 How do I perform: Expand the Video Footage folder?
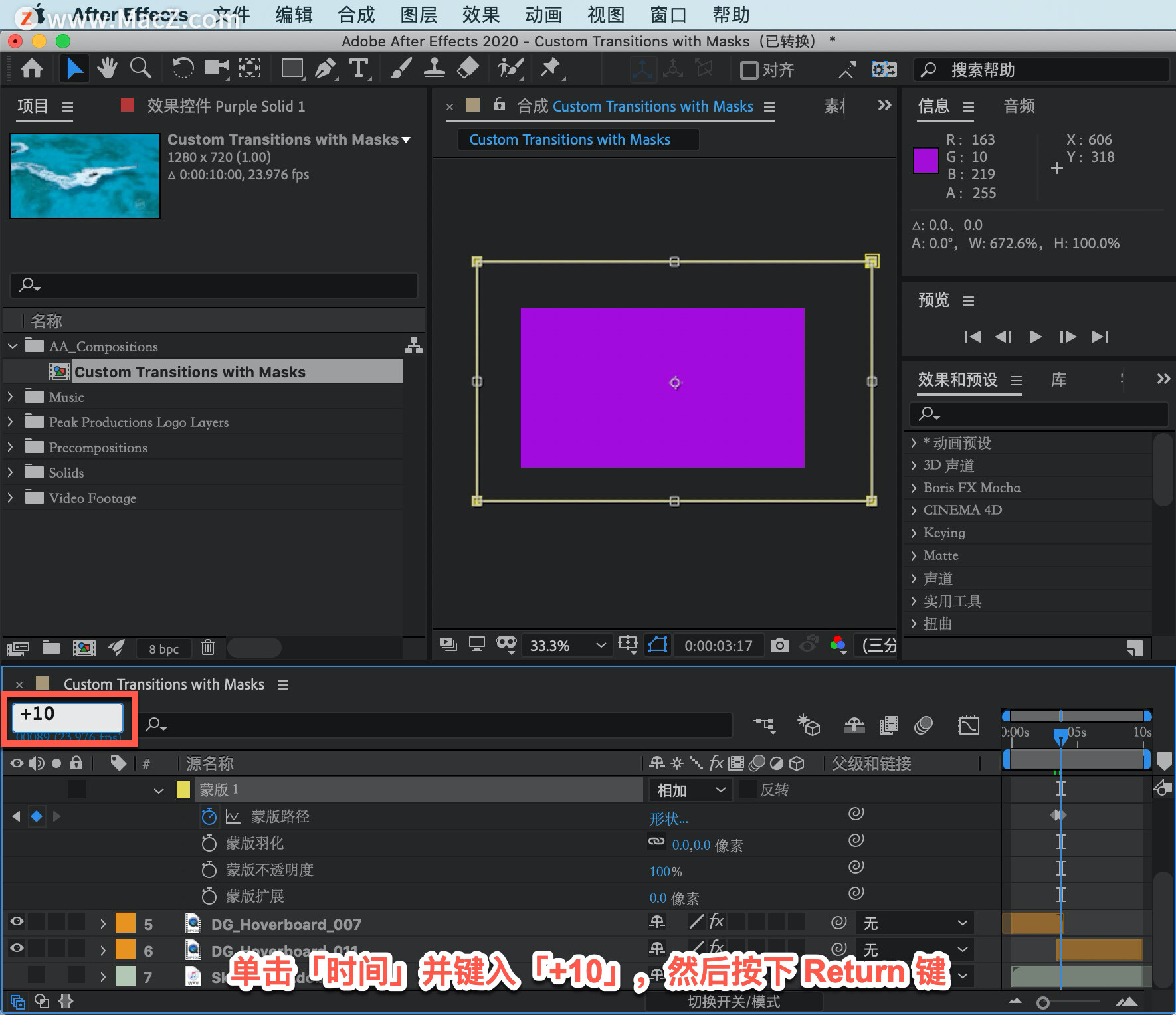10,498
